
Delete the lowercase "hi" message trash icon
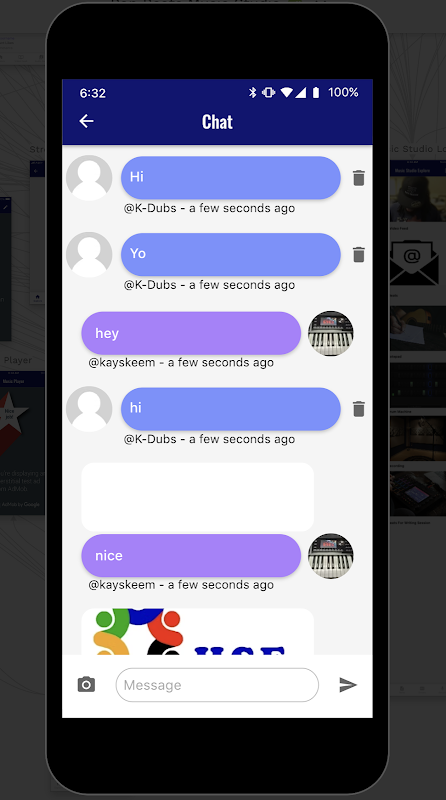[x=359, y=409]
